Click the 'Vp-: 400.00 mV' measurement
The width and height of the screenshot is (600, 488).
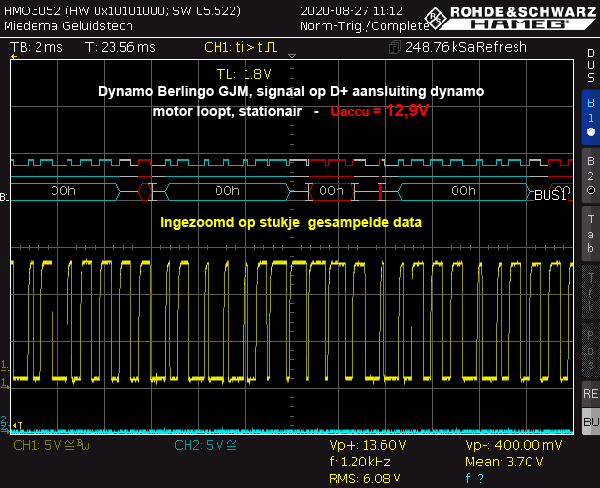pyautogui.click(x=514, y=446)
